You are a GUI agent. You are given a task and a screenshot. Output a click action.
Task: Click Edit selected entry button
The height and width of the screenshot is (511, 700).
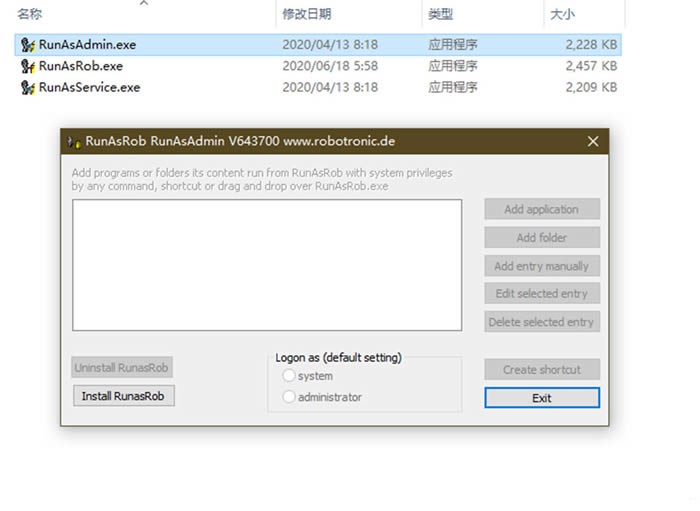(x=542, y=294)
